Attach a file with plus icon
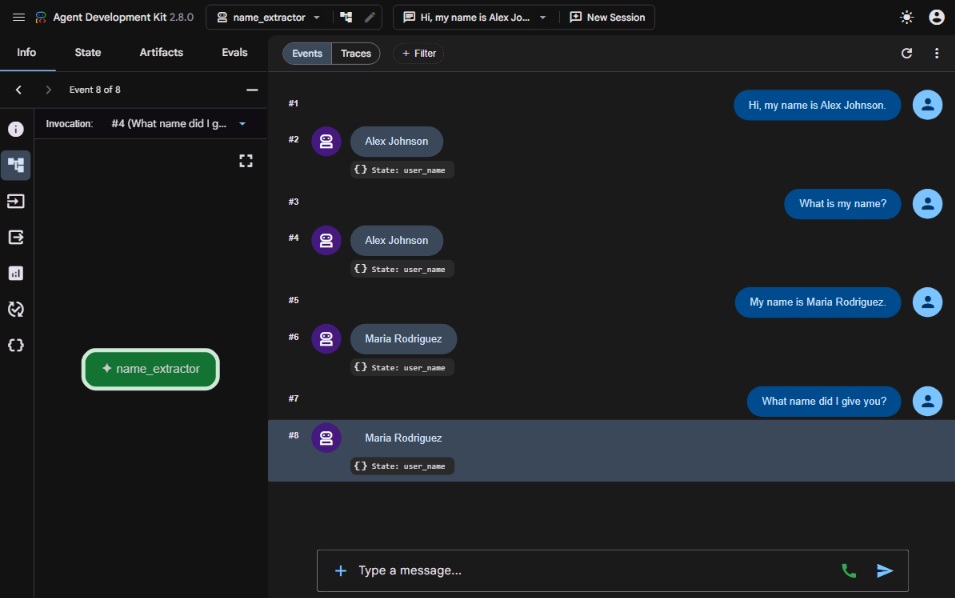955x598 pixels. [x=340, y=570]
